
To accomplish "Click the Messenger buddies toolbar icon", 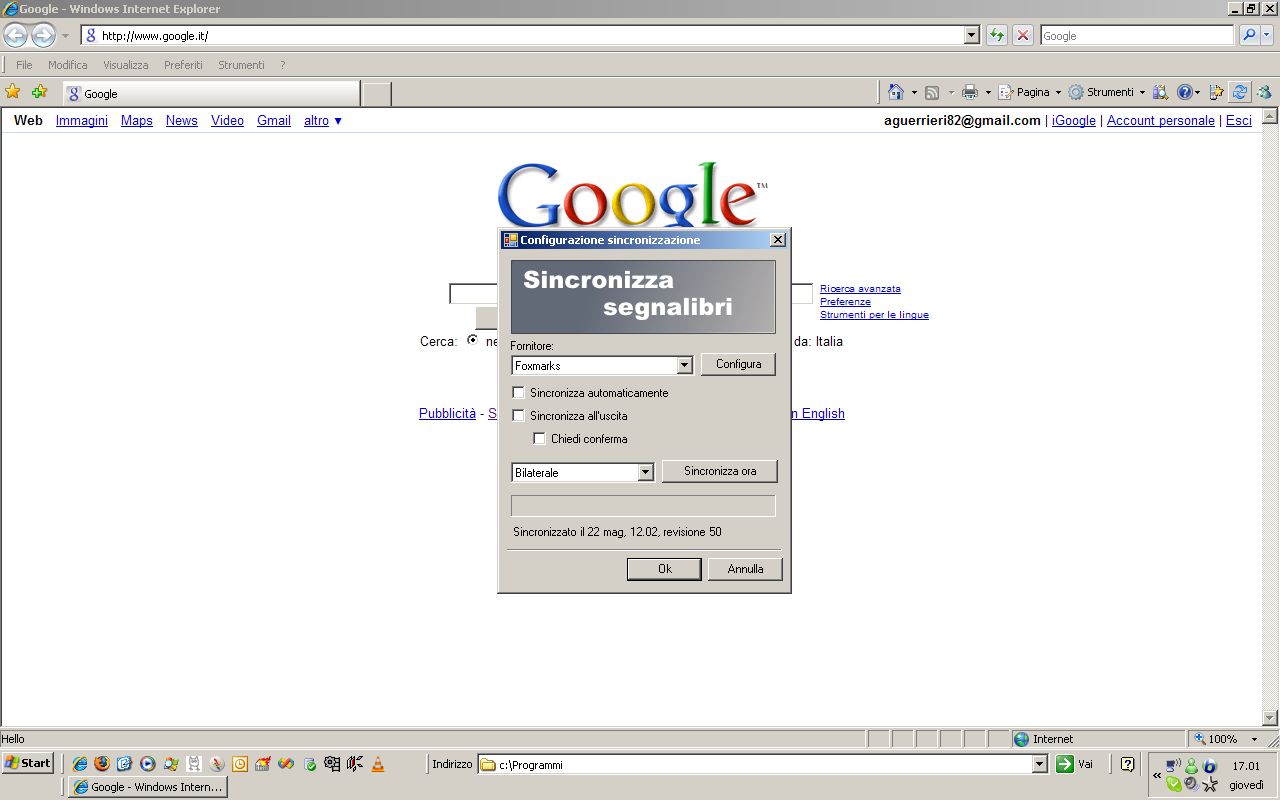I will click(x=1265, y=92).
